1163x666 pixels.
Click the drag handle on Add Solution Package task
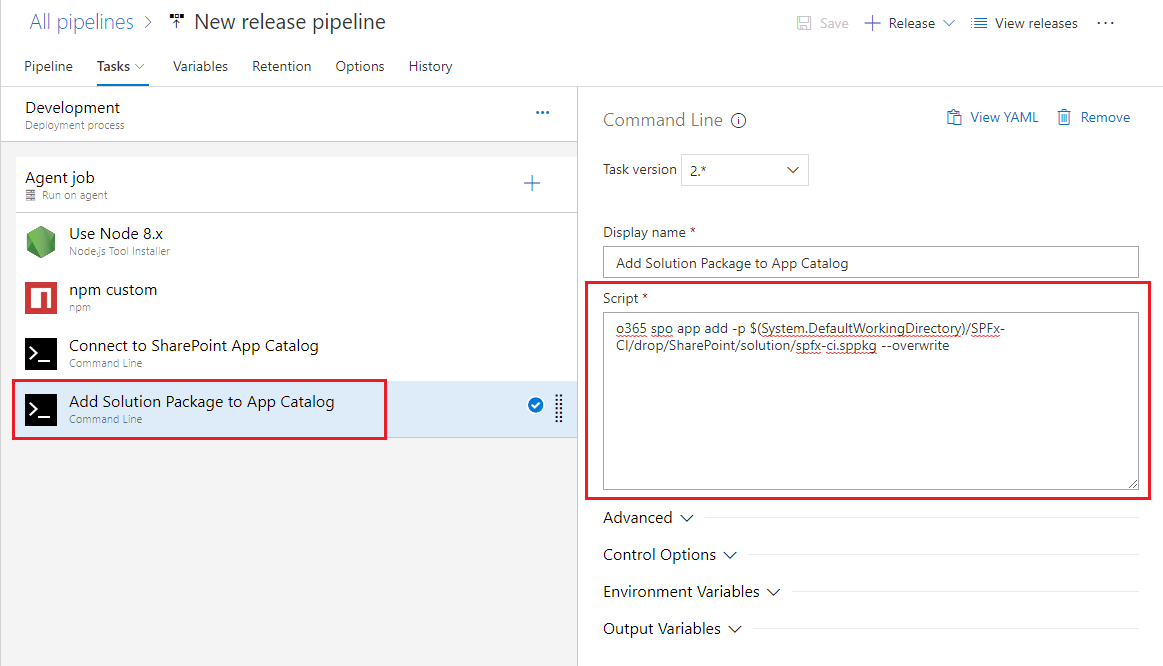pyautogui.click(x=559, y=408)
